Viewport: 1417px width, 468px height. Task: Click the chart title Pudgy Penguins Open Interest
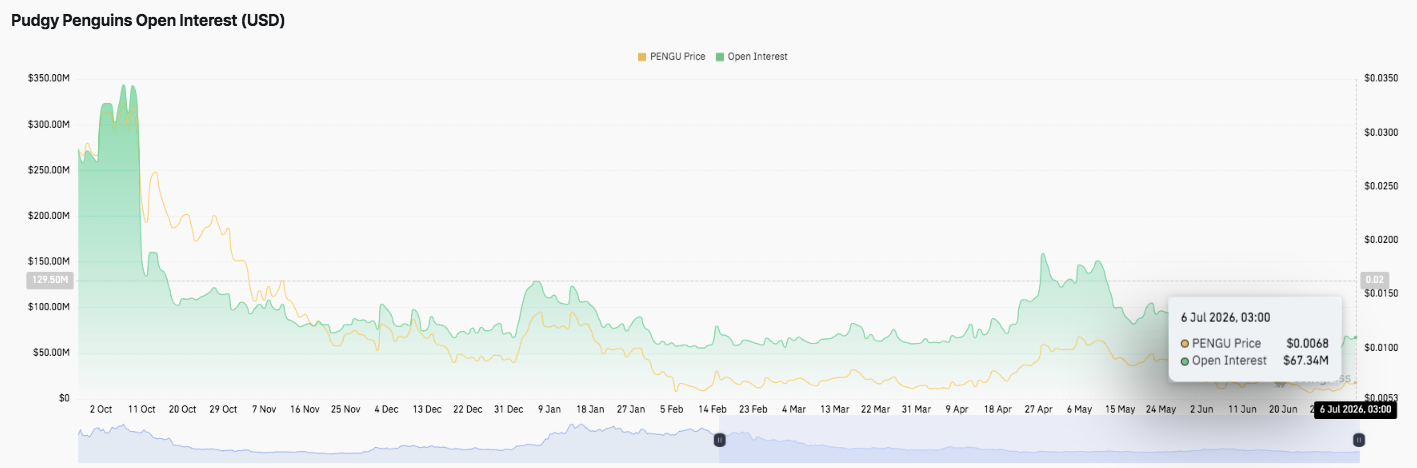point(148,20)
